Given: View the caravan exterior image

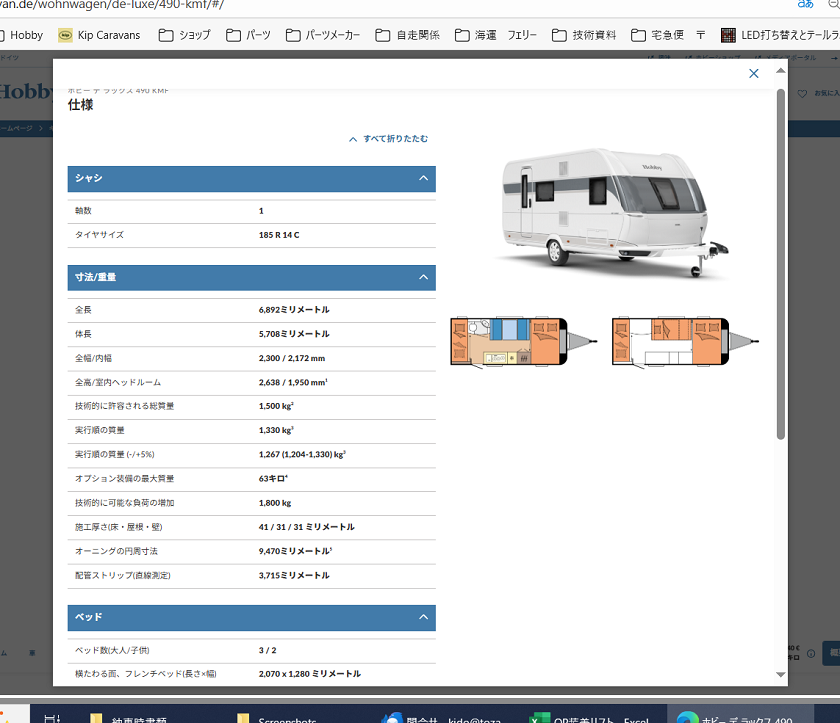Looking at the screenshot, I should [610, 213].
